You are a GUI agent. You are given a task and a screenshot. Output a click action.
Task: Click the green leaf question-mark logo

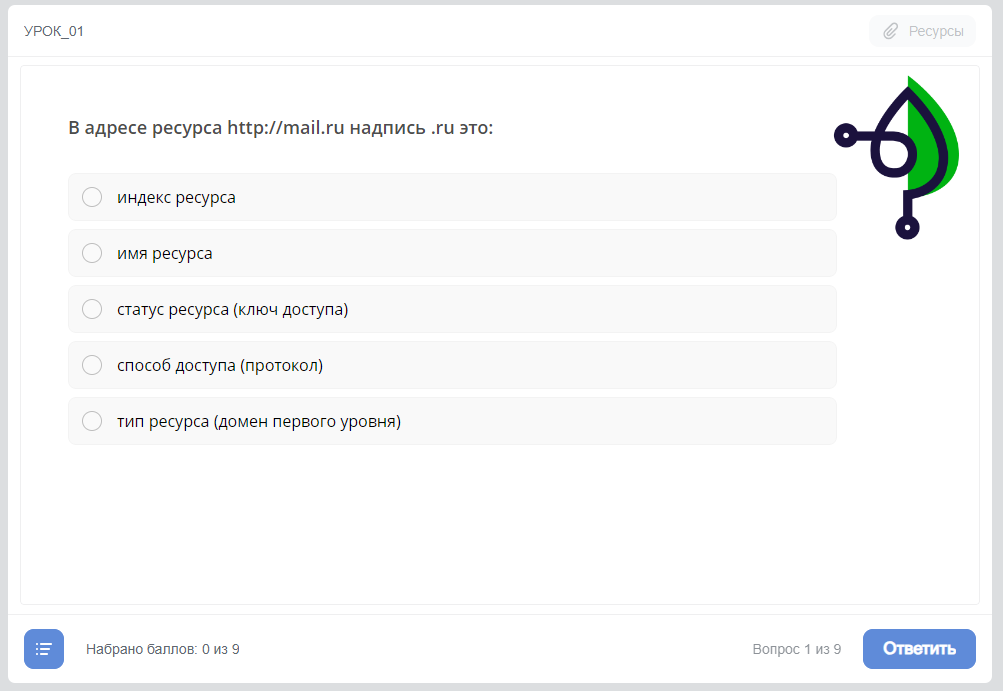click(897, 157)
